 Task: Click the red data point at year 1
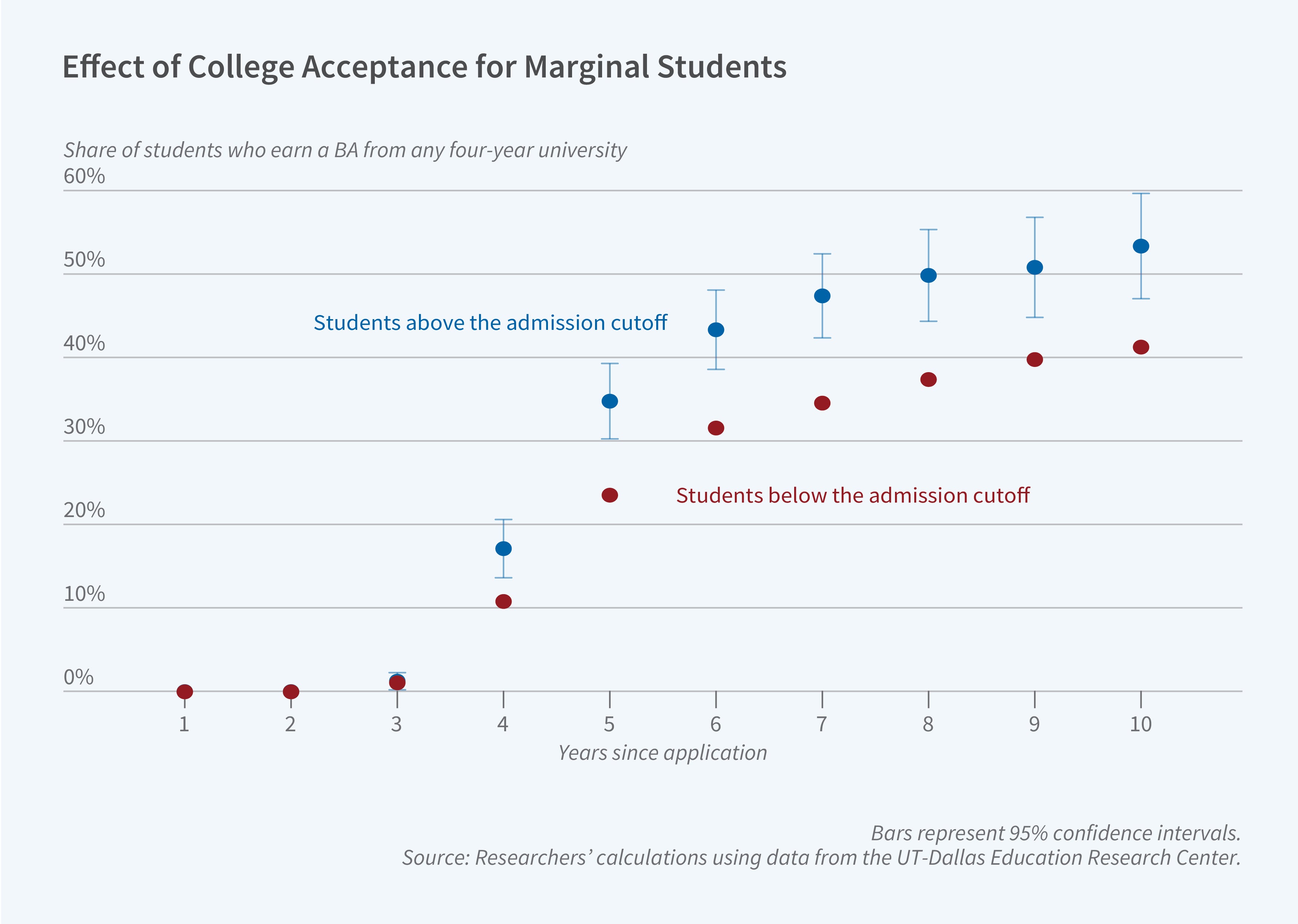pyautogui.click(x=184, y=692)
